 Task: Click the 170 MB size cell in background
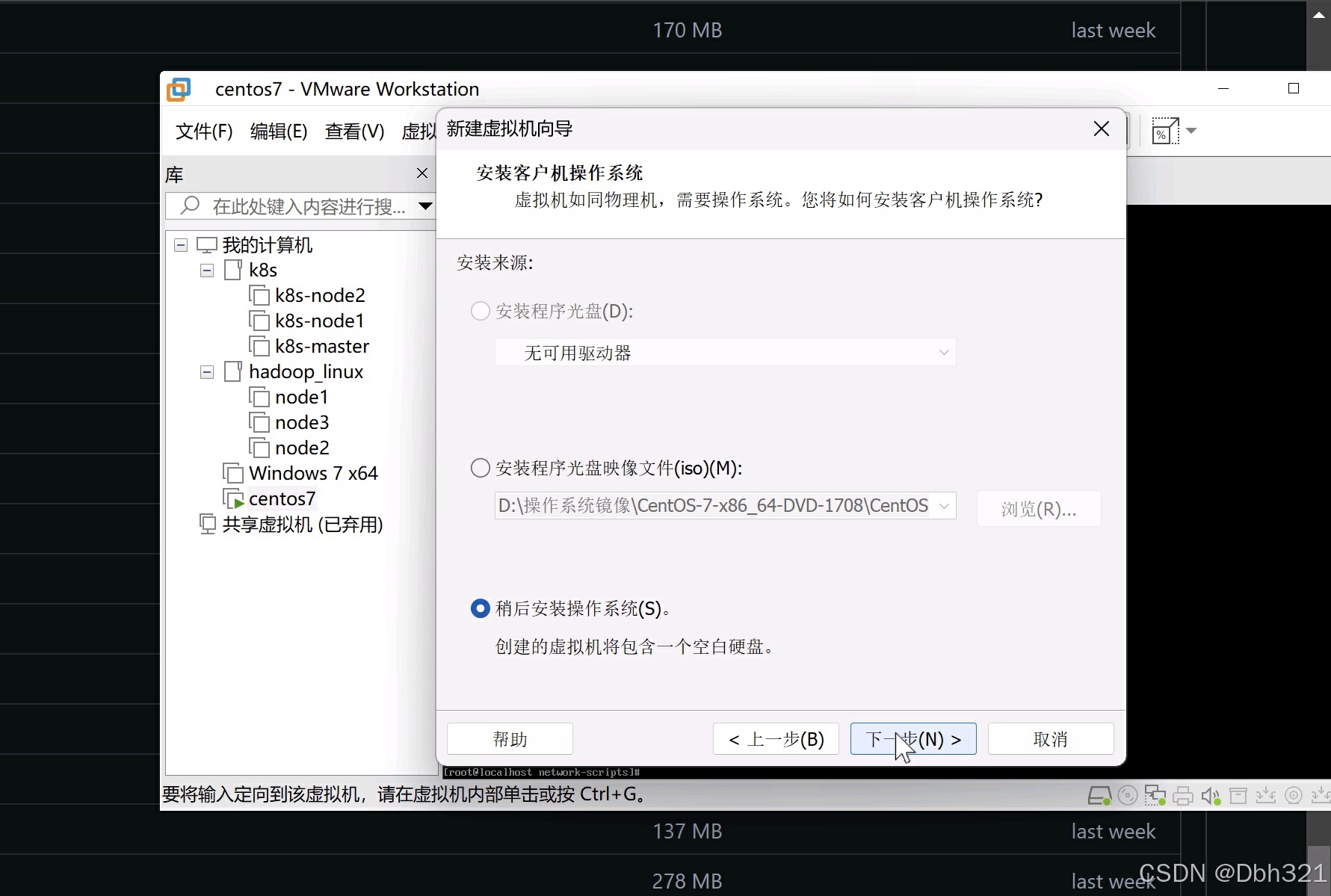(688, 30)
